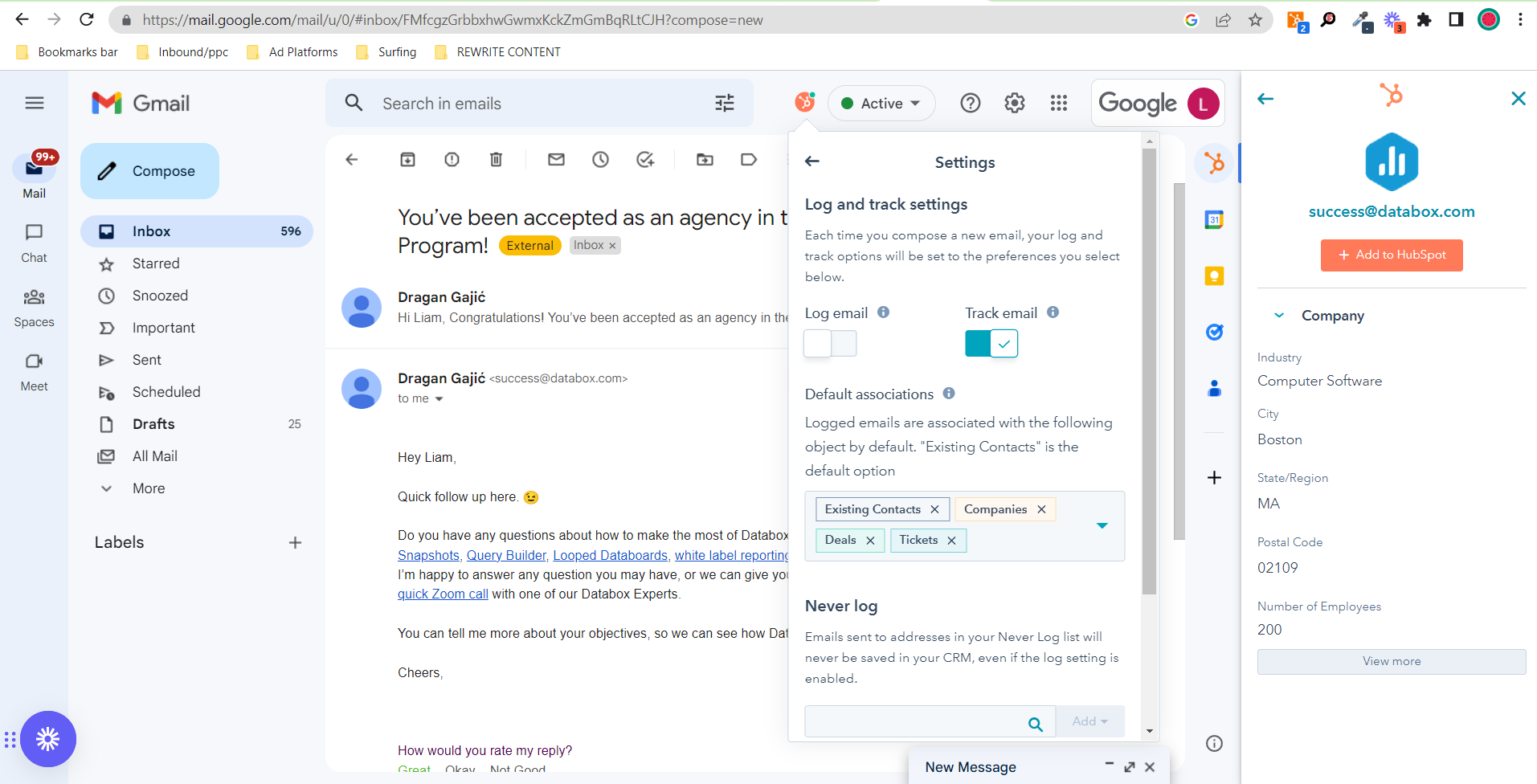Disable the Track email toggle
This screenshot has width=1537, height=784.
(991, 343)
